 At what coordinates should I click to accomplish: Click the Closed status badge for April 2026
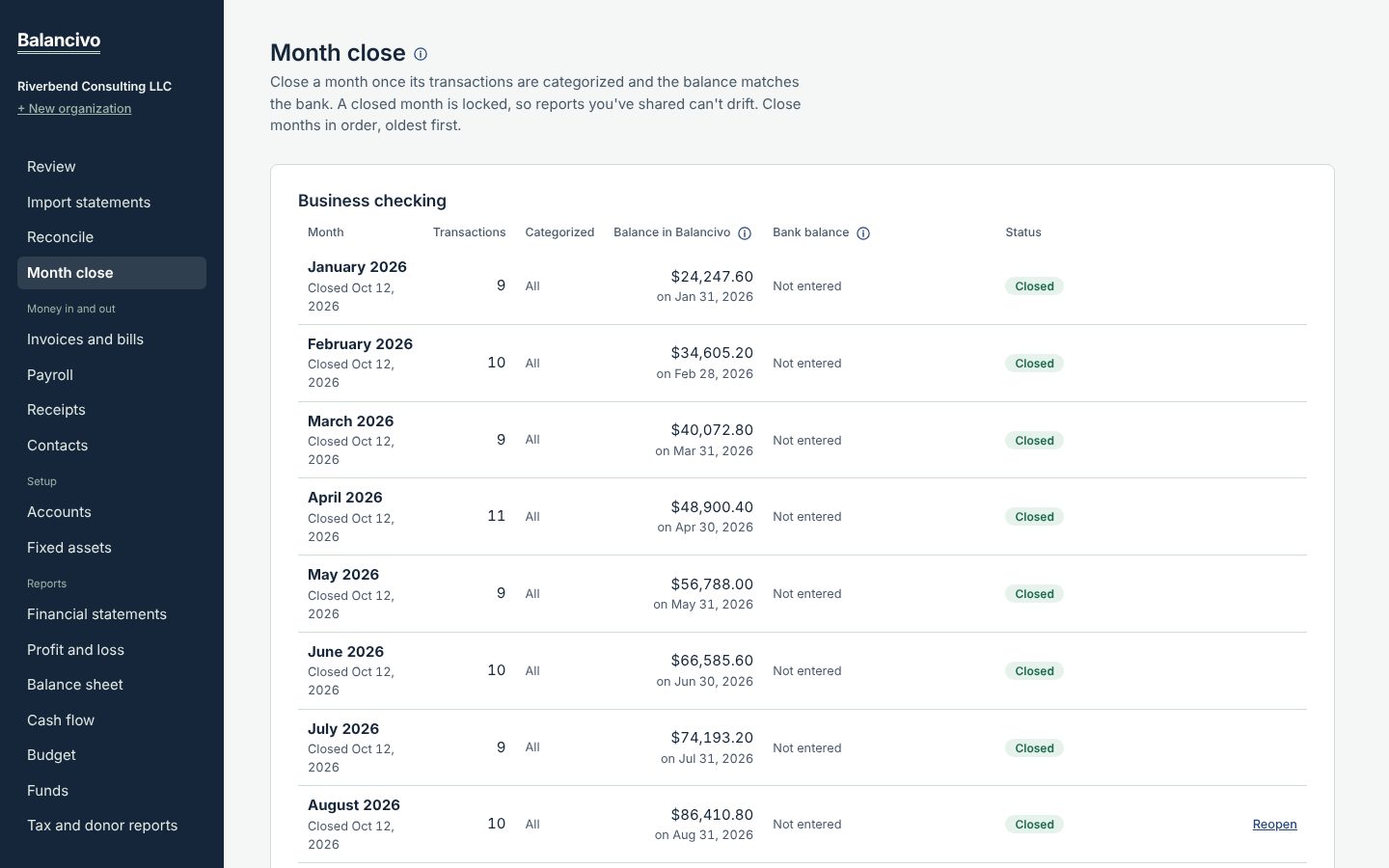pos(1034,517)
